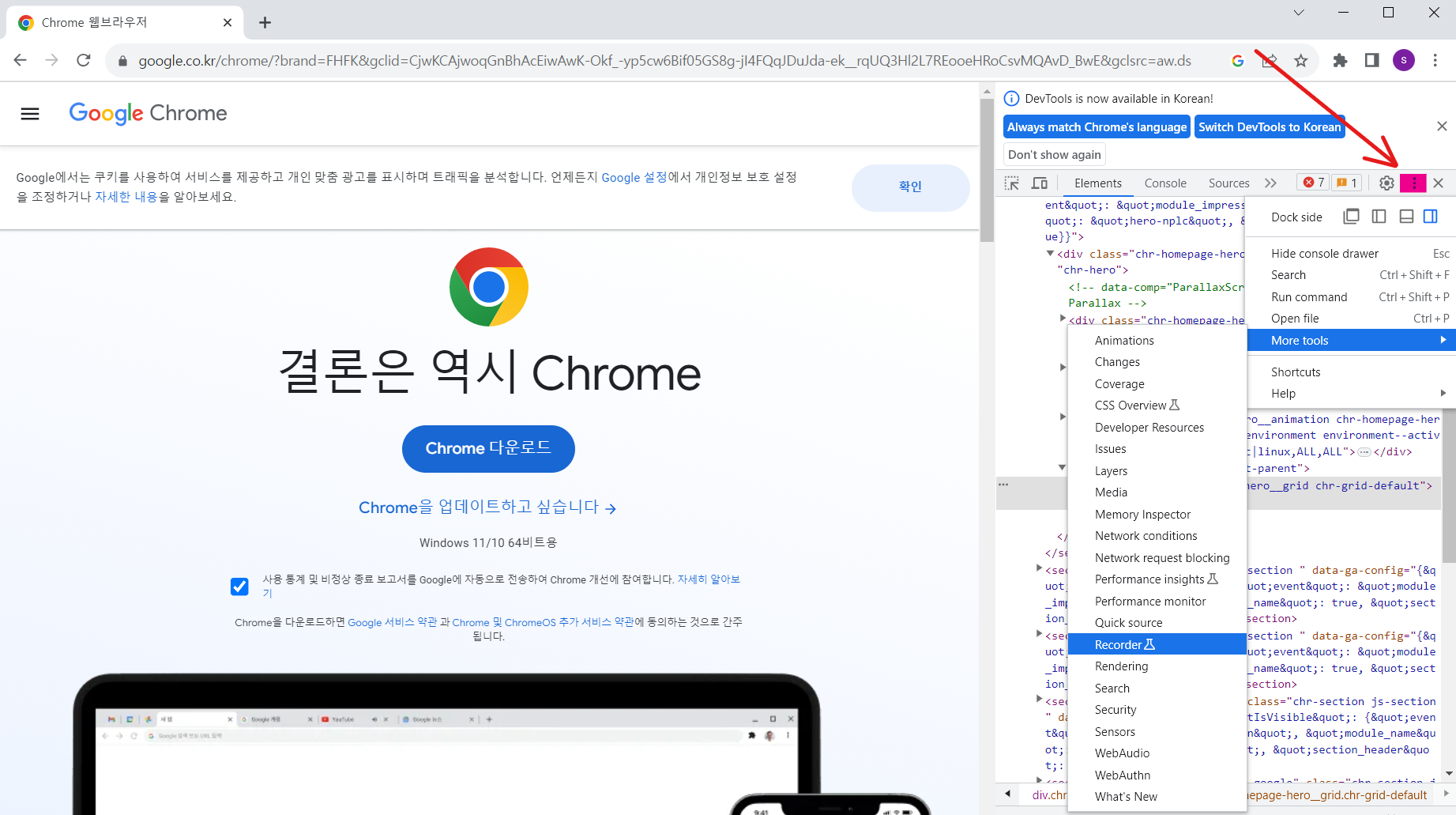Reload the current page
This screenshot has height=815, width=1456.
(x=84, y=60)
